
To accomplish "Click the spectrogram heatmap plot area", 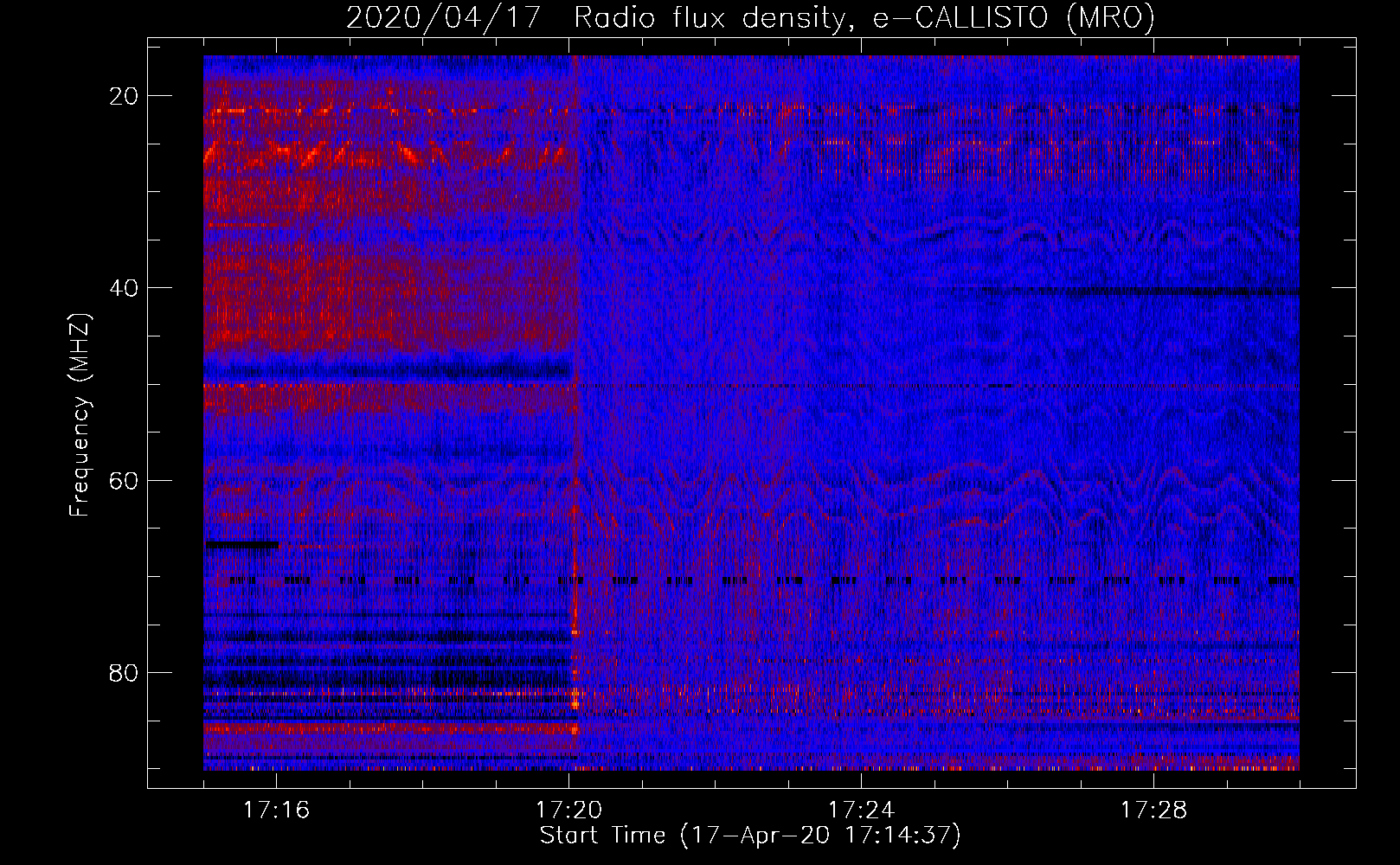I will coord(751,413).
